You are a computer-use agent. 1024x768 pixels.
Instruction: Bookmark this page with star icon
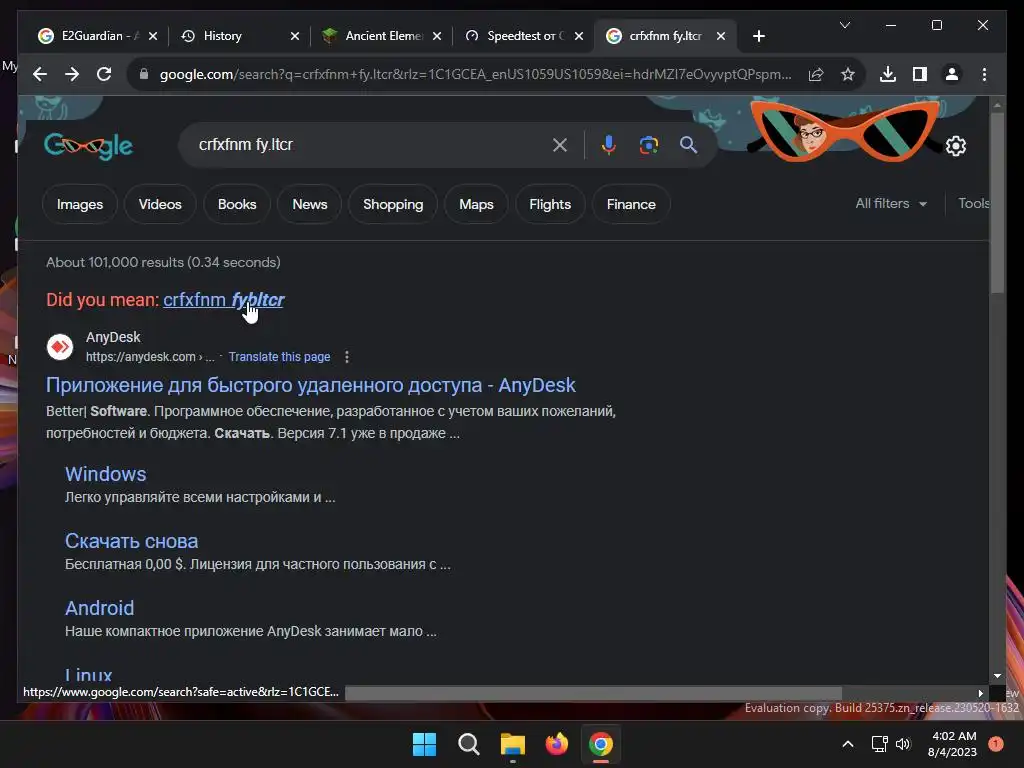coord(848,74)
